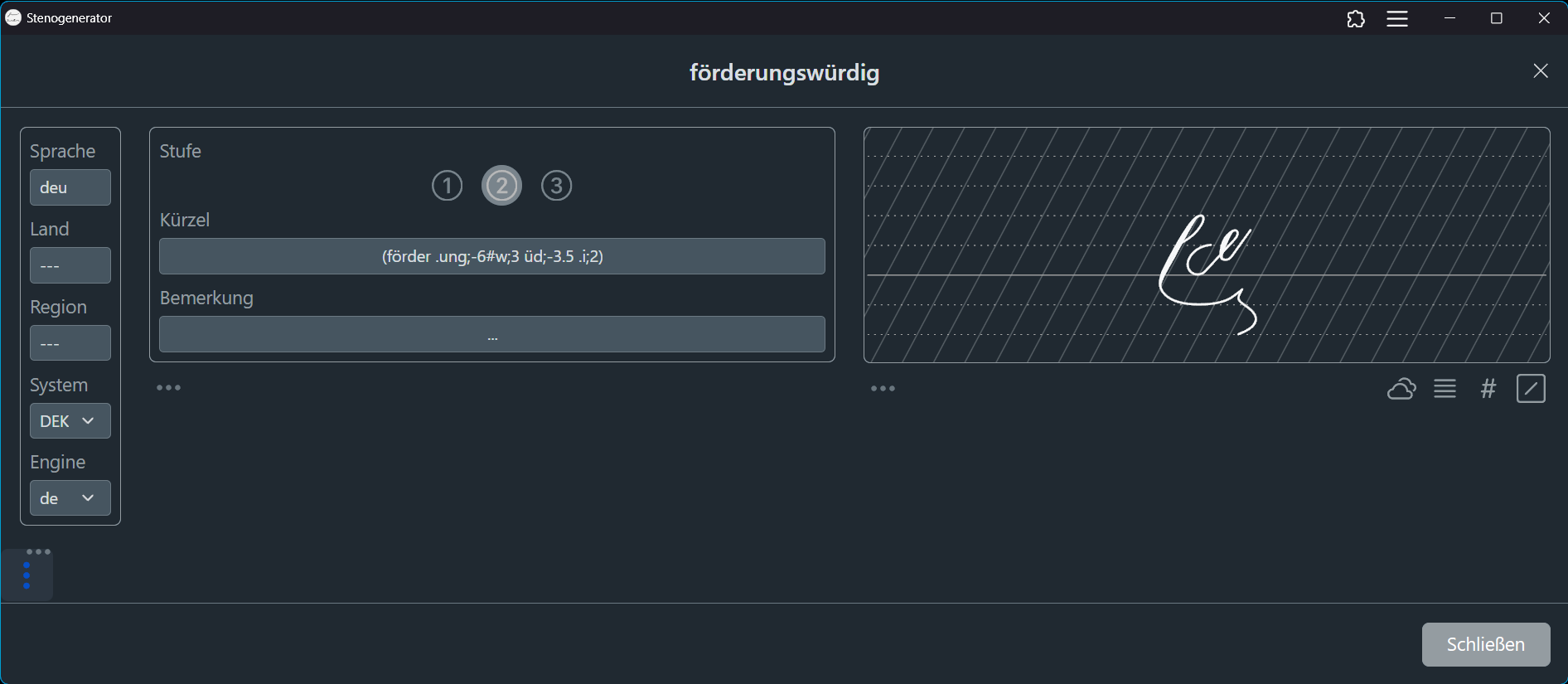Image resolution: width=1568 pixels, height=684 pixels.
Task: Click the blue vertical dots handle
Action: pos(27,575)
